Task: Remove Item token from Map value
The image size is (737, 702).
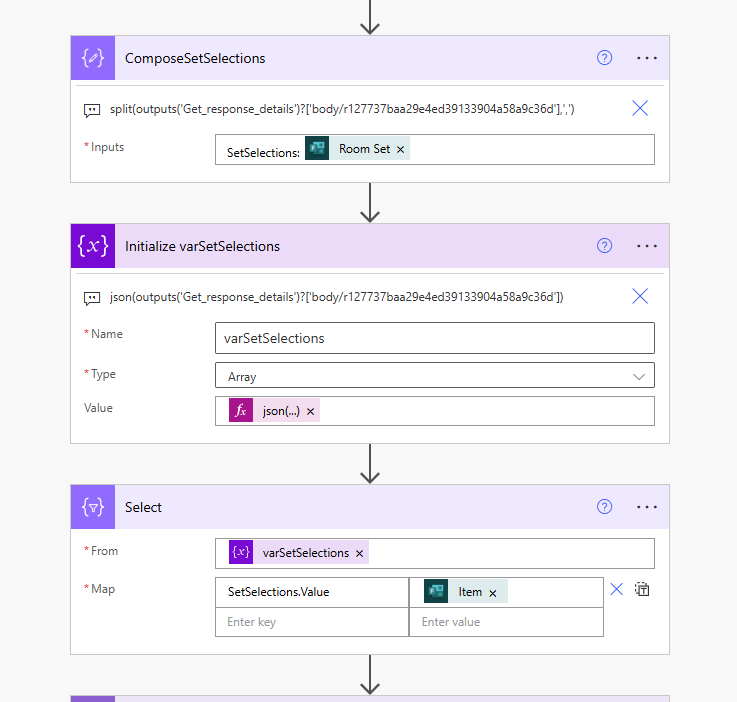Action: [x=493, y=592]
